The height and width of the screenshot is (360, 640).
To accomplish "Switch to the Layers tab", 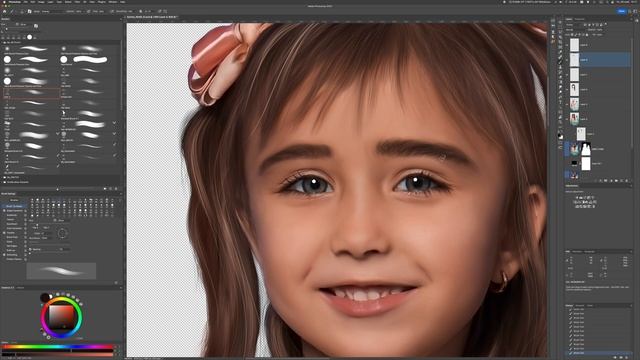I will pyautogui.click(x=569, y=19).
